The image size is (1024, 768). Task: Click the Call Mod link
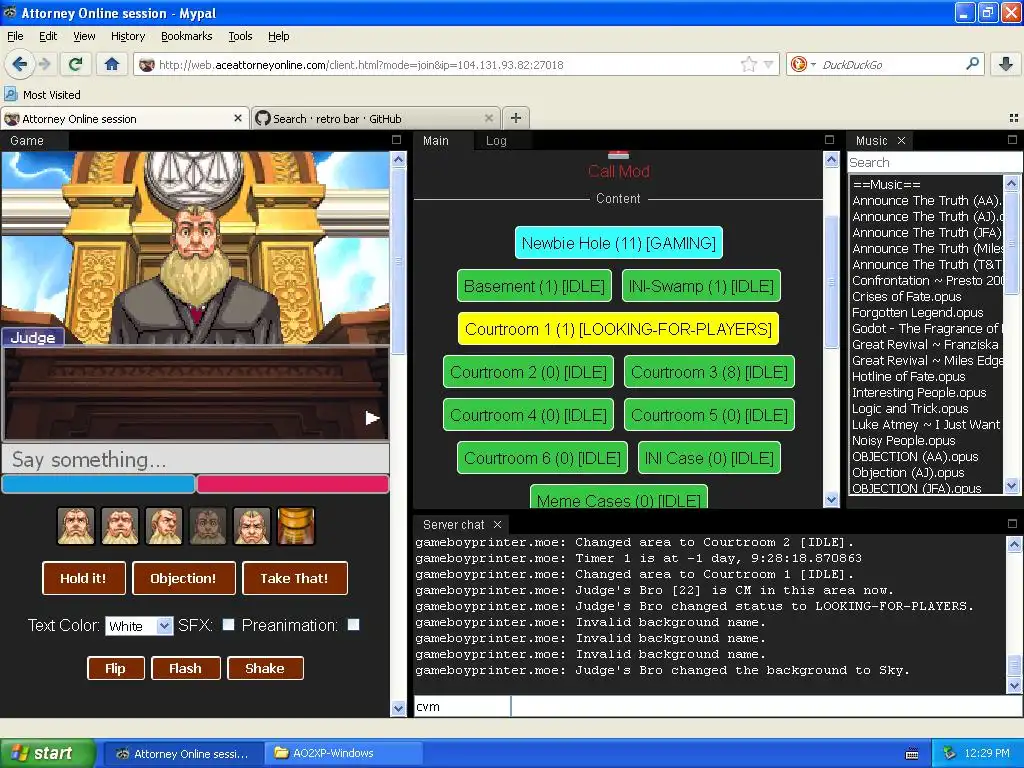pyautogui.click(x=618, y=171)
